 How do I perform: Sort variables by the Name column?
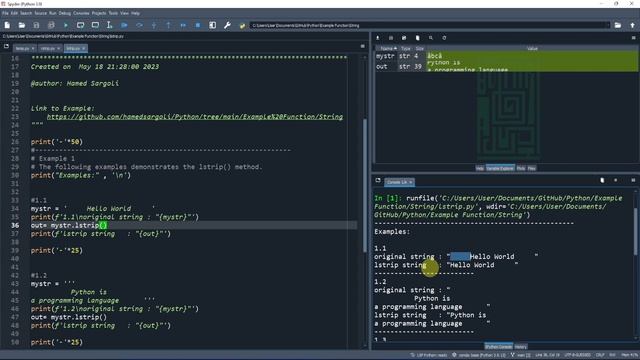pos(387,49)
